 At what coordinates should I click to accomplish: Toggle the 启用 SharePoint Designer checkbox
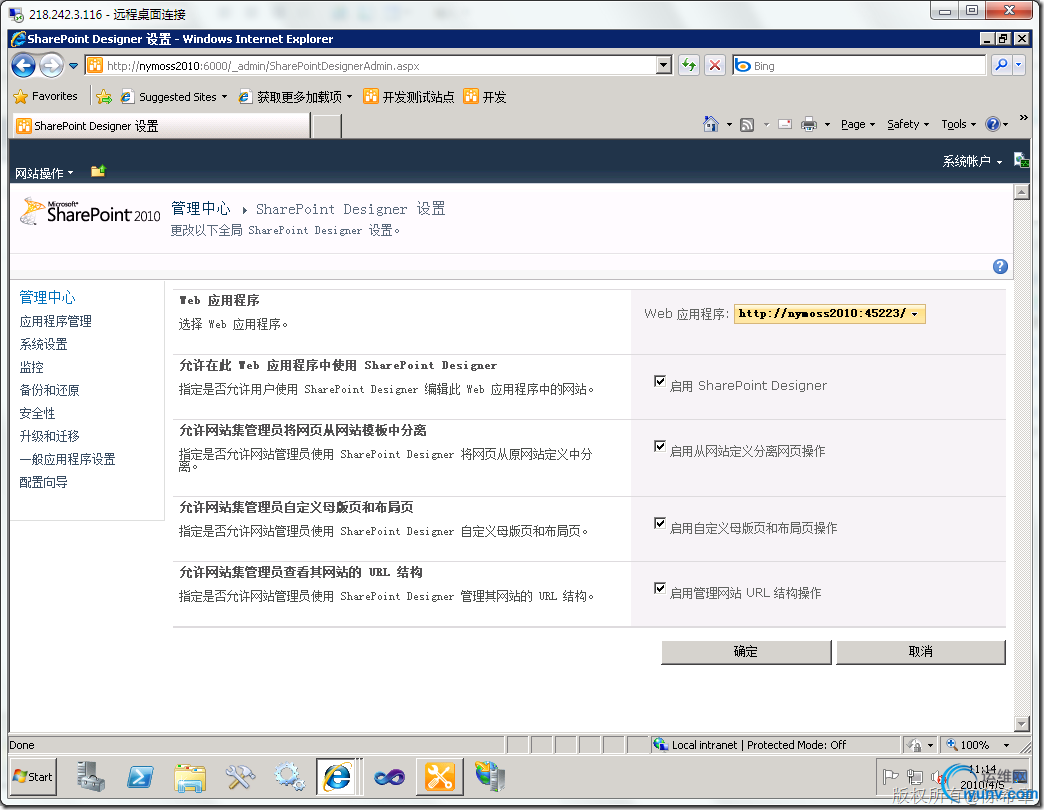click(x=660, y=381)
